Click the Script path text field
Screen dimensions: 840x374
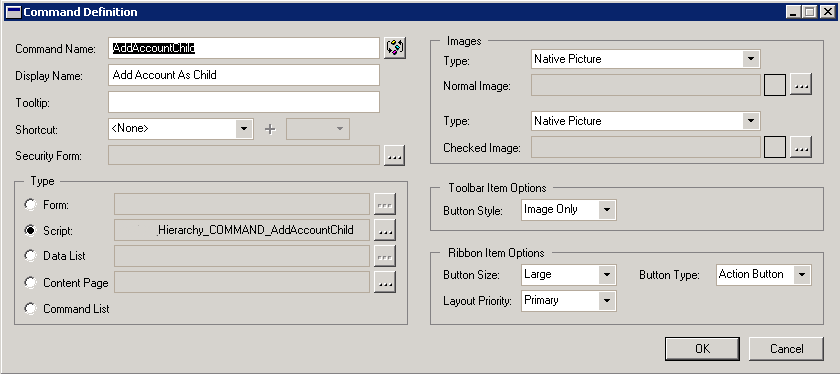[x=242, y=230]
